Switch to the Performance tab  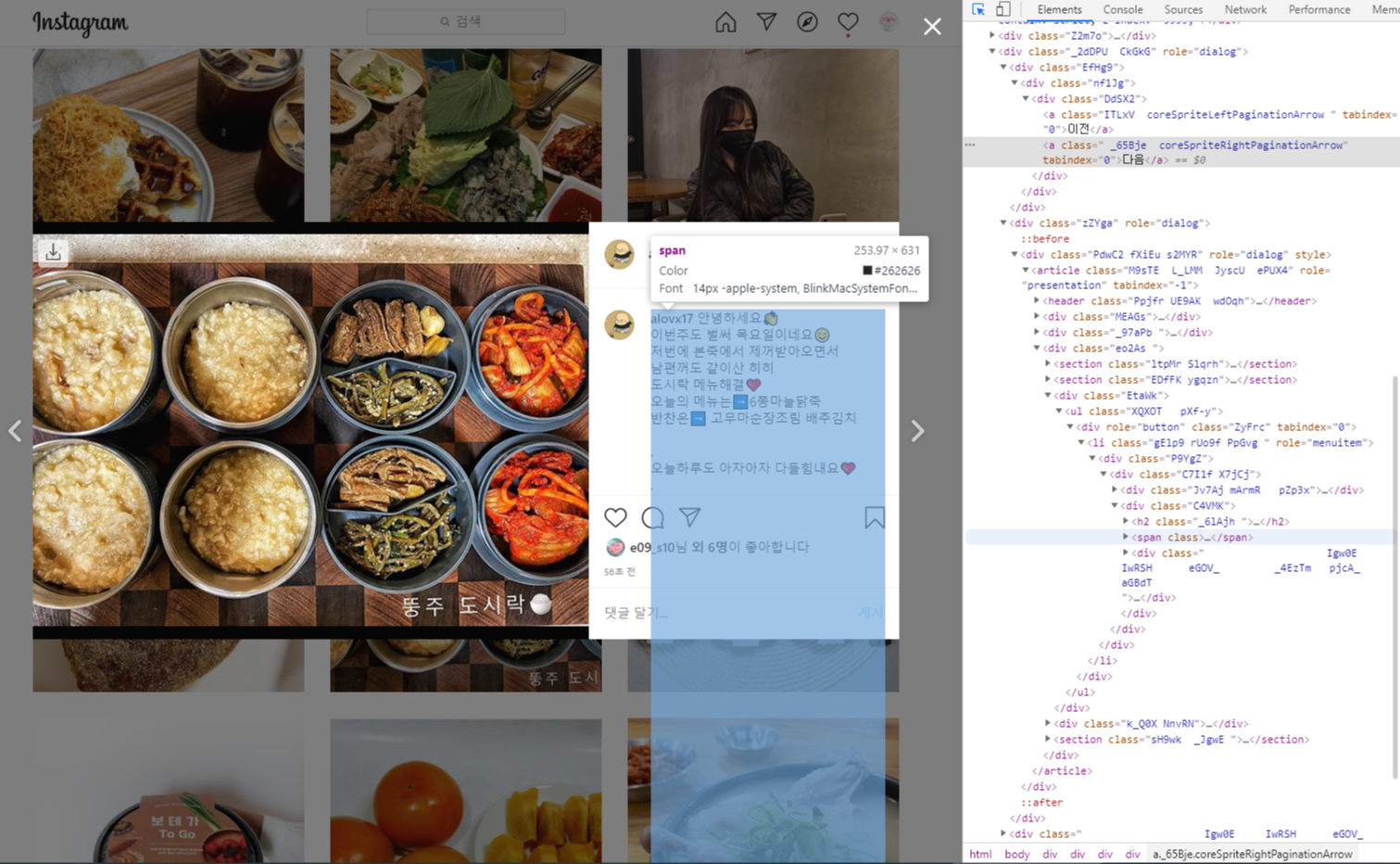tap(1318, 9)
